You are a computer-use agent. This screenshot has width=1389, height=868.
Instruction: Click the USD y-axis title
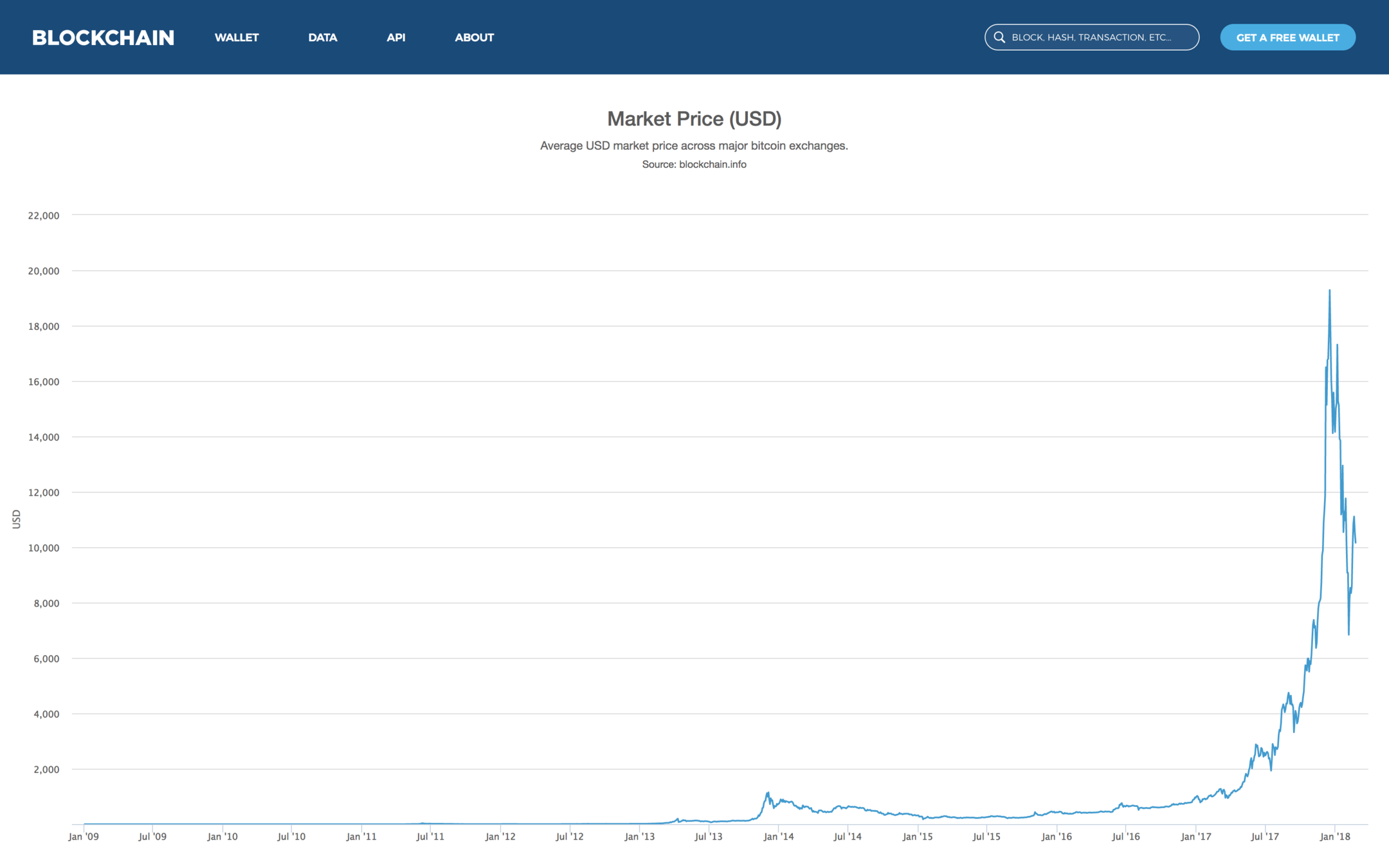click(x=17, y=519)
